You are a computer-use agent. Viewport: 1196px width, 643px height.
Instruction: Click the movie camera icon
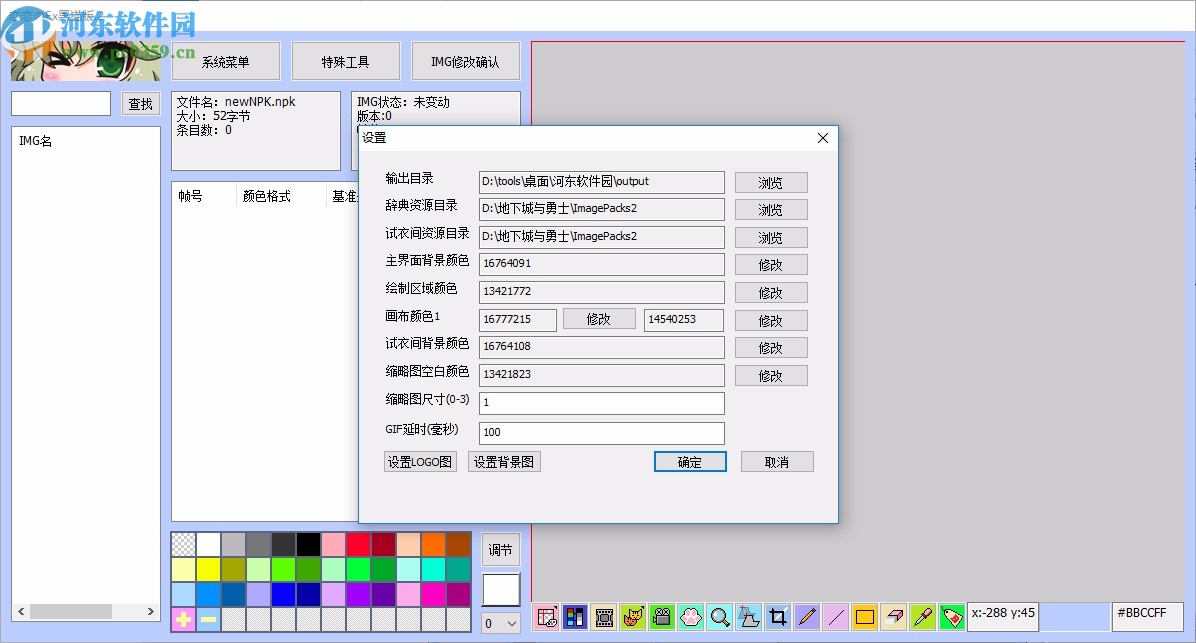pos(661,617)
